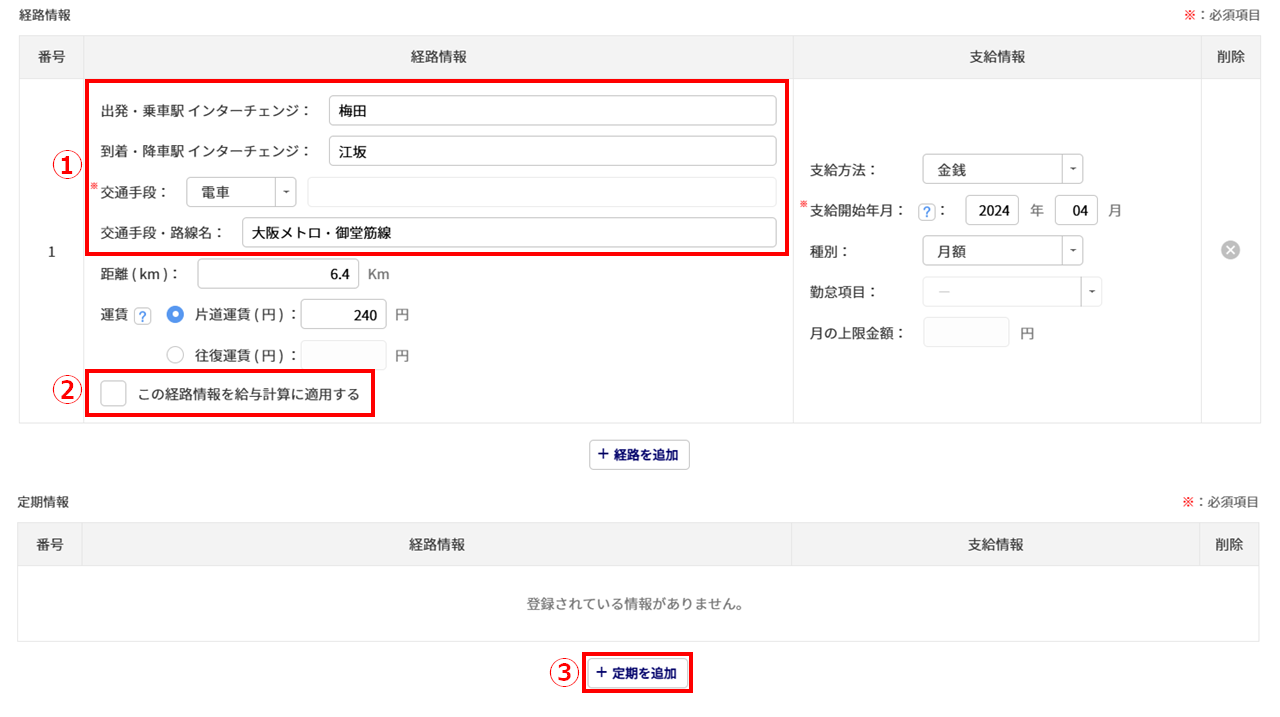
Task: Open the 交通手段 dropdown showing 電車
Action: click(241, 192)
